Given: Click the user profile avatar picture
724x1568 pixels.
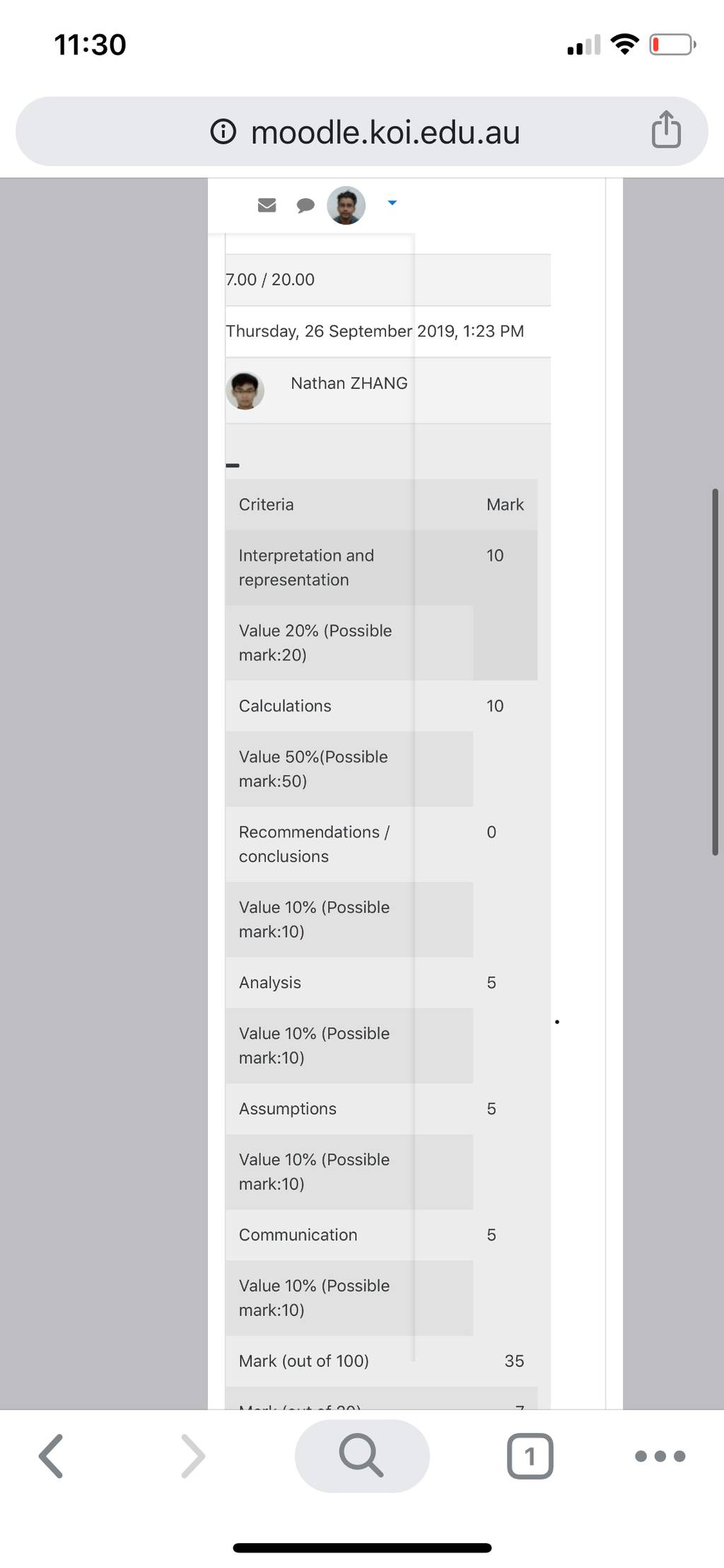Looking at the screenshot, I should coord(346,205).
